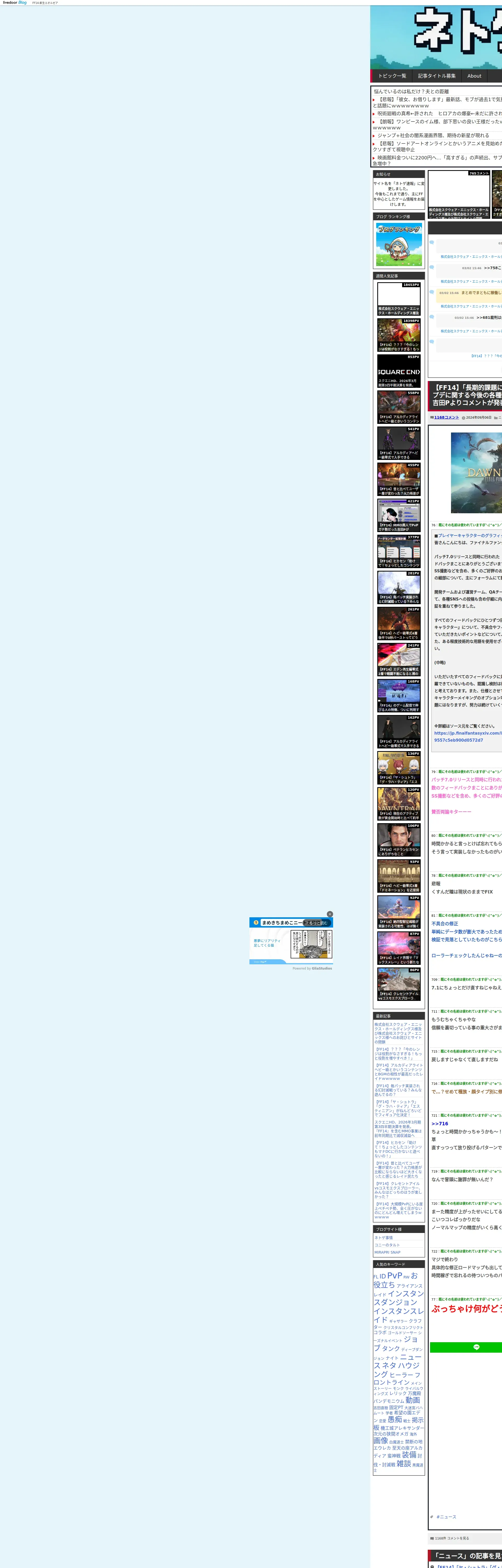Click the tag icon beside #ニュース

click(432, 1516)
